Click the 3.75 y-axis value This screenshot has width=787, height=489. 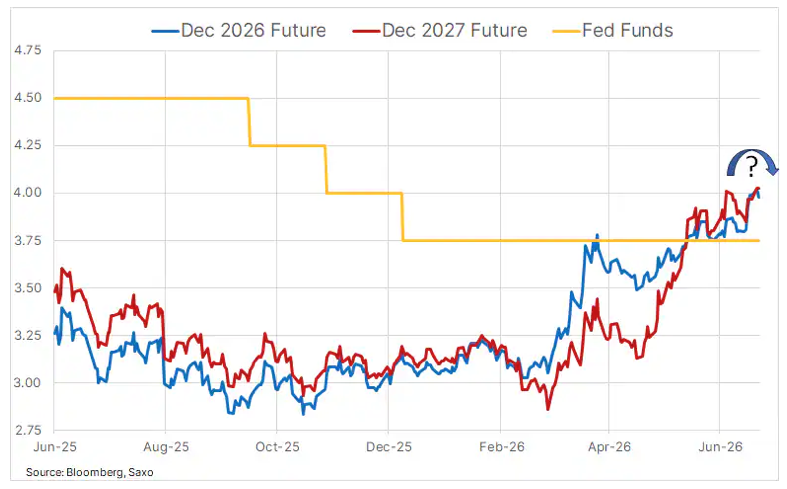pos(28,240)
